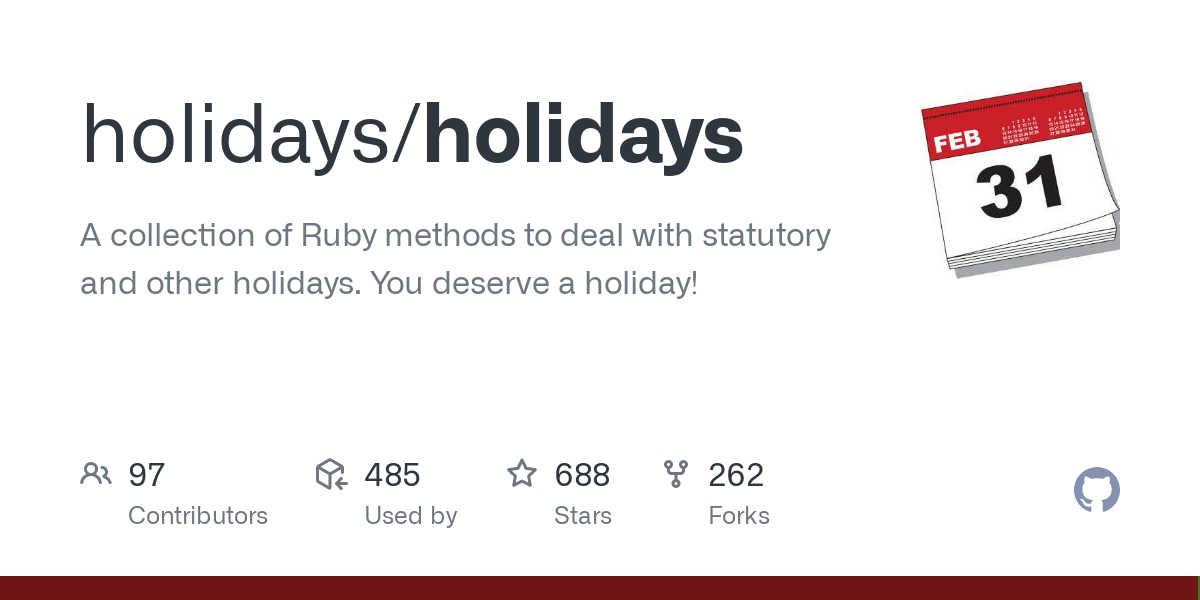Click the star icon beside 688

point(522,474)
